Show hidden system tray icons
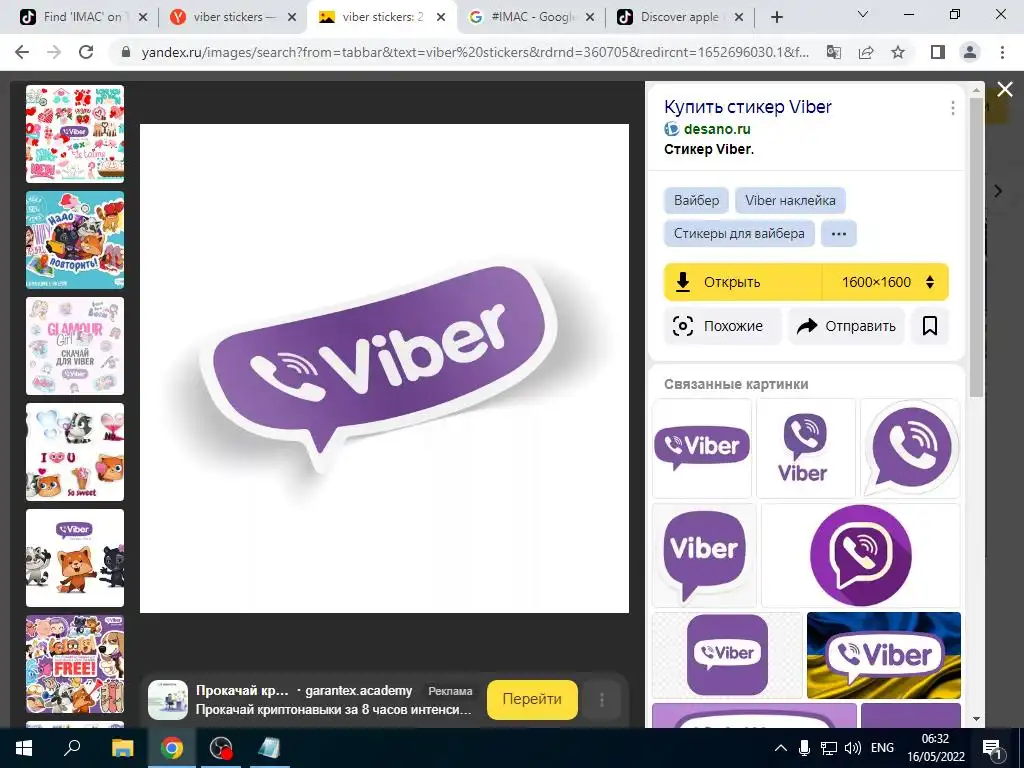The image size is (1024, 768). click(780, 748)
